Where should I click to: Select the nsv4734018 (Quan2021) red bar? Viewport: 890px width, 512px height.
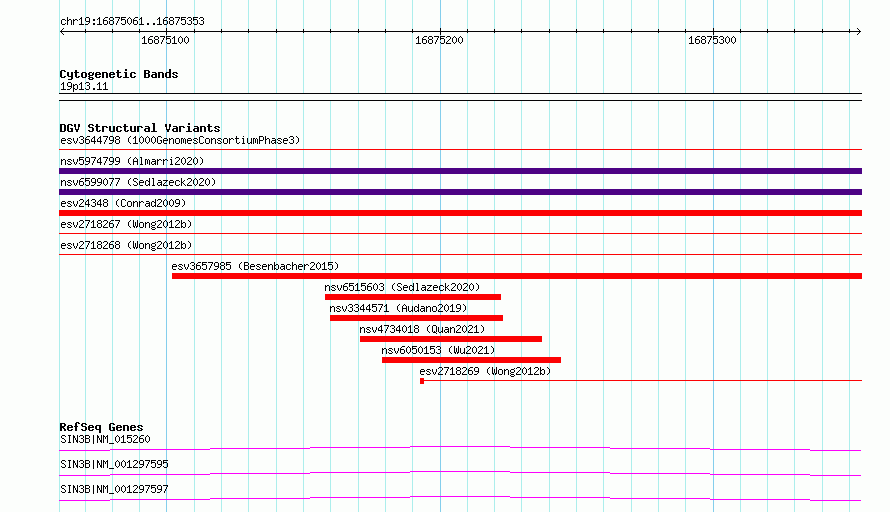[x=451, y=339]
